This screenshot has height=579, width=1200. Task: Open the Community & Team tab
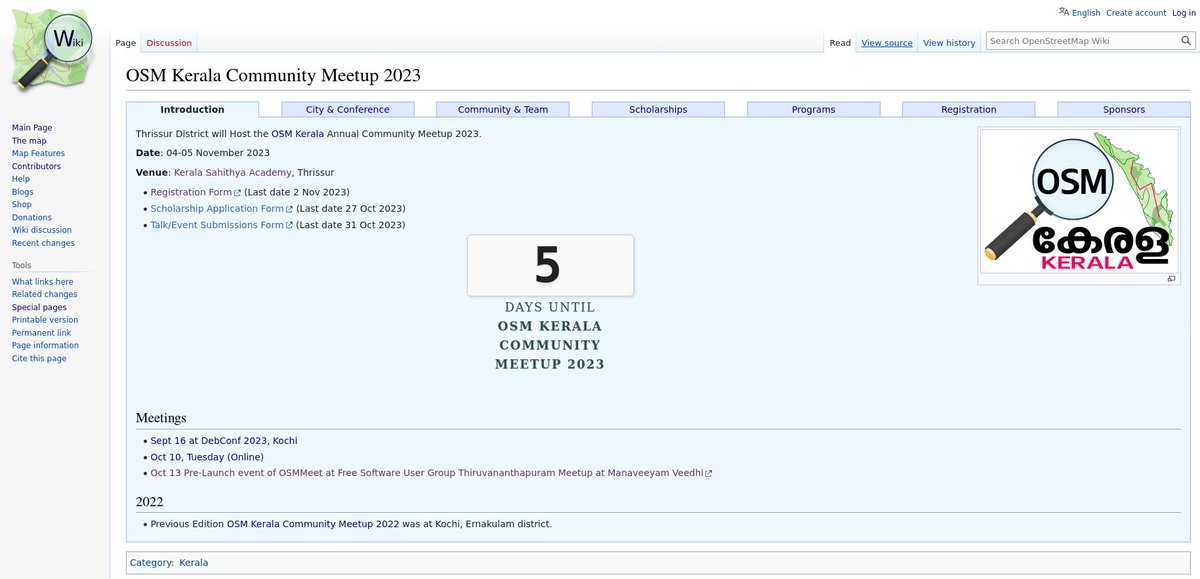point(503,109)
